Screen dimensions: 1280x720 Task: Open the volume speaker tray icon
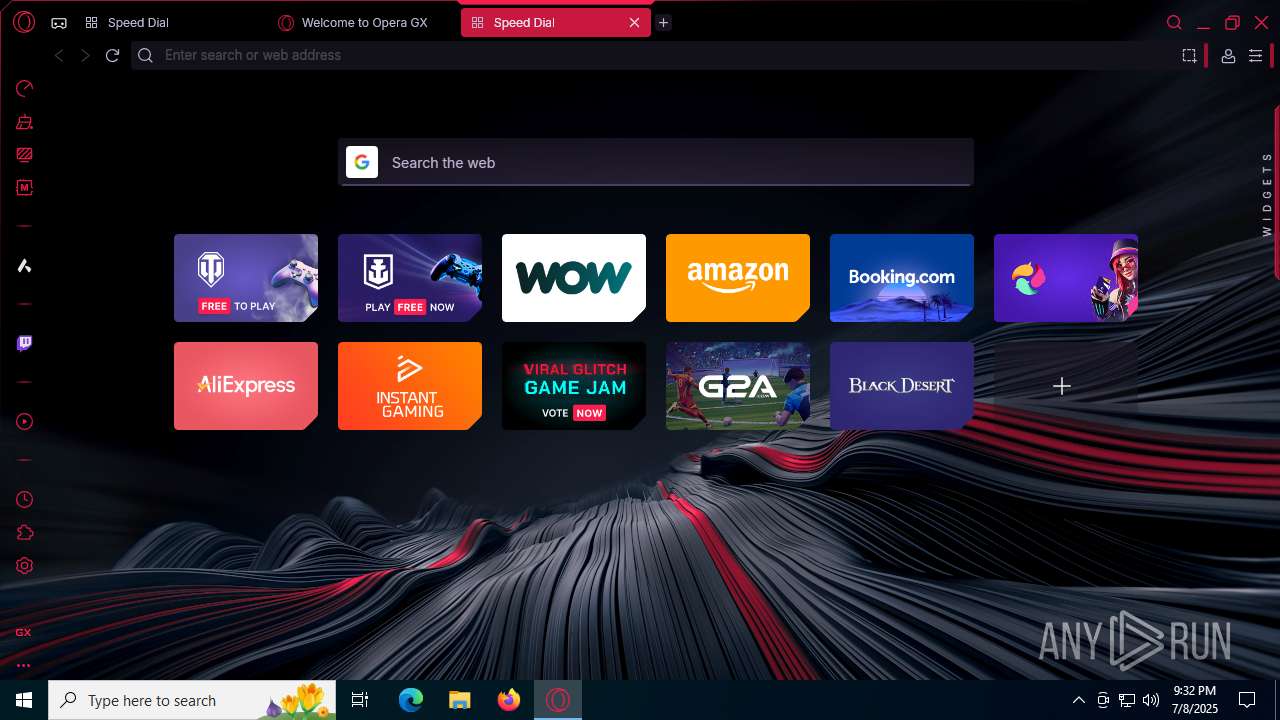click(1151, 700)
